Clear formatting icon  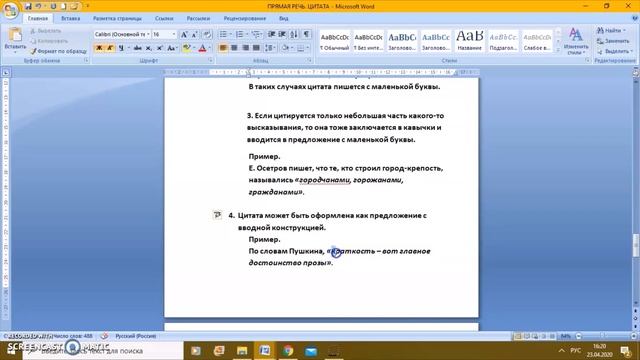207,34
